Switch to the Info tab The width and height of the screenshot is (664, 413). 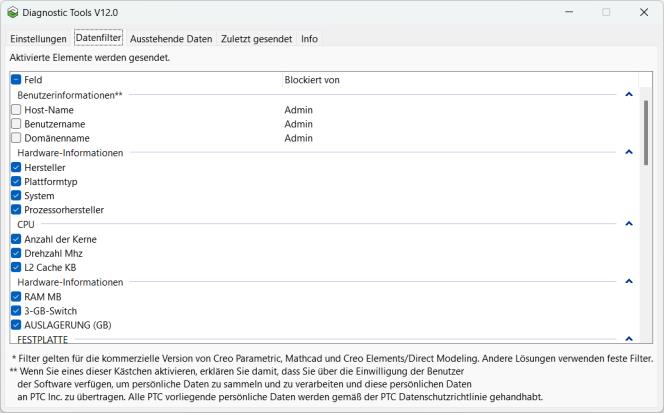pos(309,39)
